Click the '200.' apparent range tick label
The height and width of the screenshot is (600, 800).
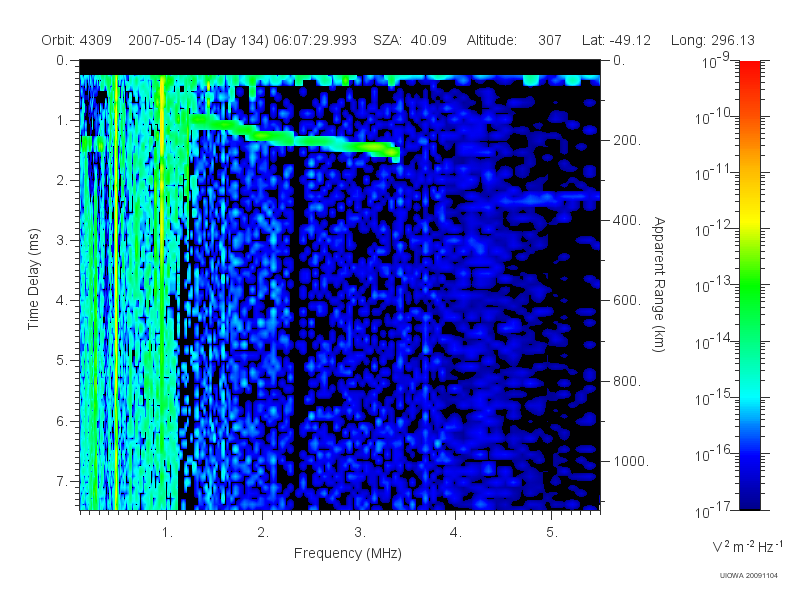[627, 140]
